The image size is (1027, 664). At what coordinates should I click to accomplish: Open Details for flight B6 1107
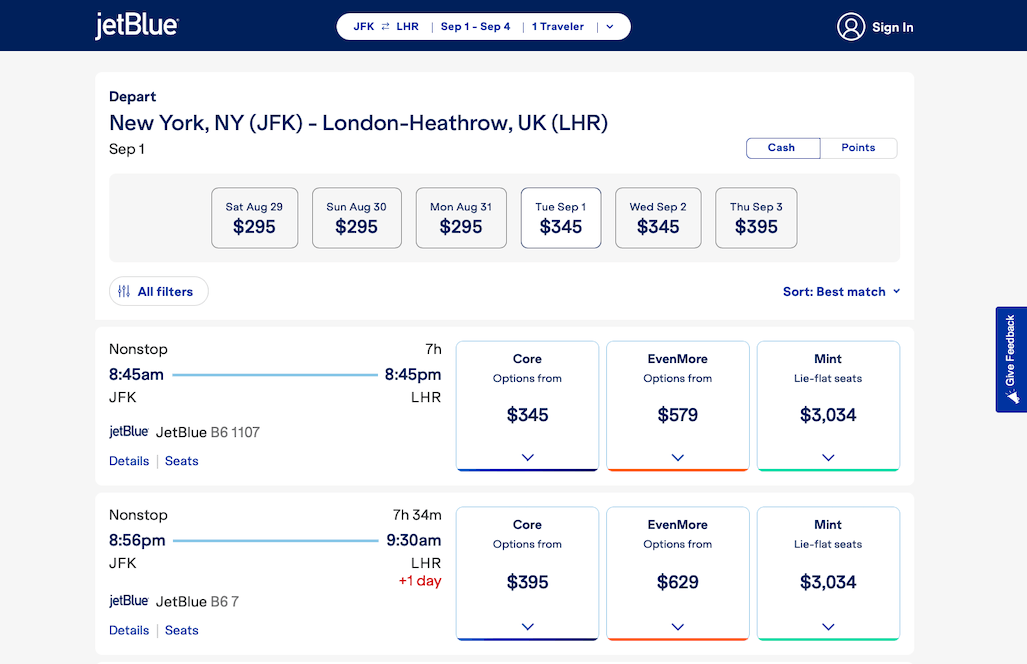point(129,461)
